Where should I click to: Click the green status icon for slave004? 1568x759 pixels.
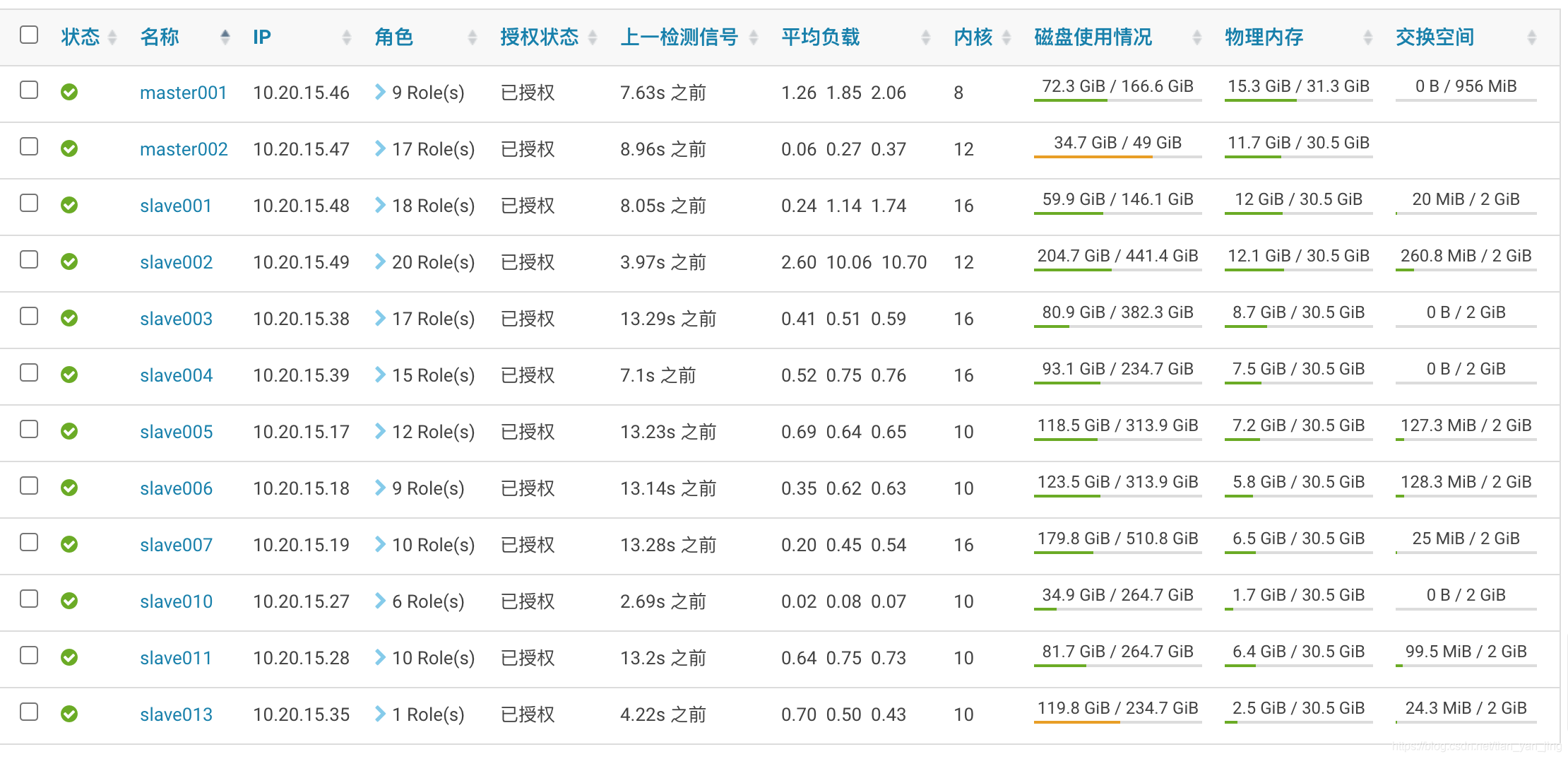point(69,375)
